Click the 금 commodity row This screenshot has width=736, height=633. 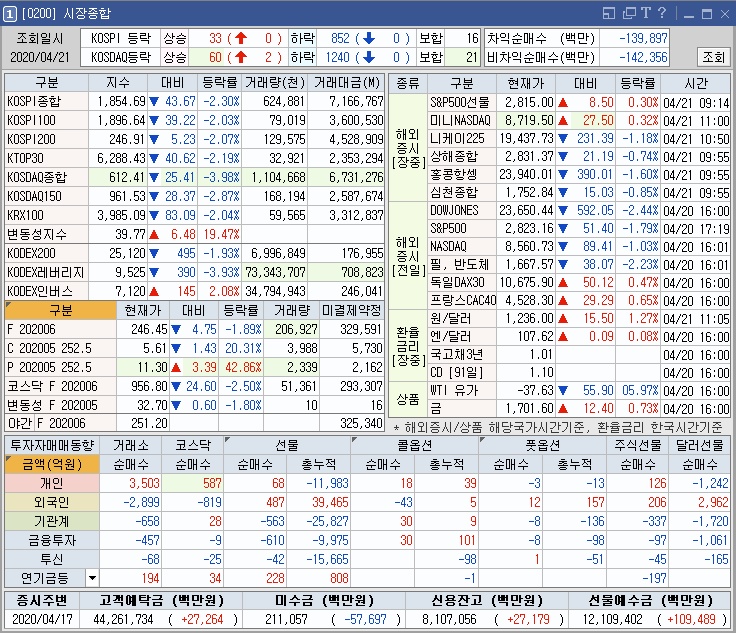point(579,408)
